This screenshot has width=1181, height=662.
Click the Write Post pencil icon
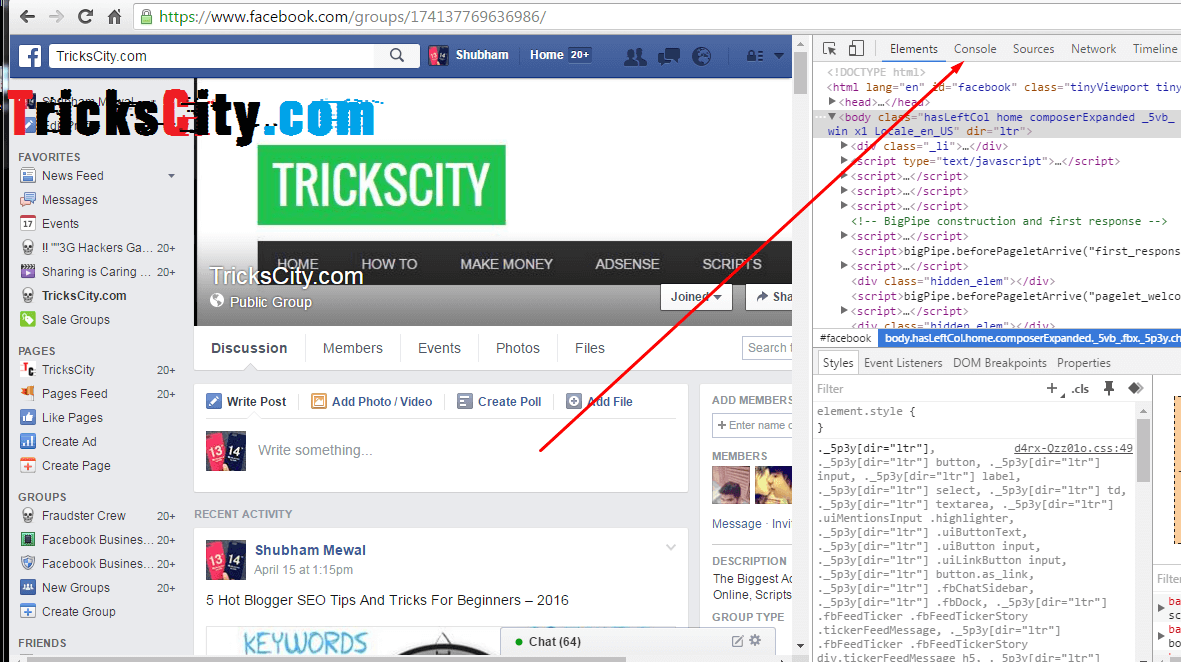215,401
